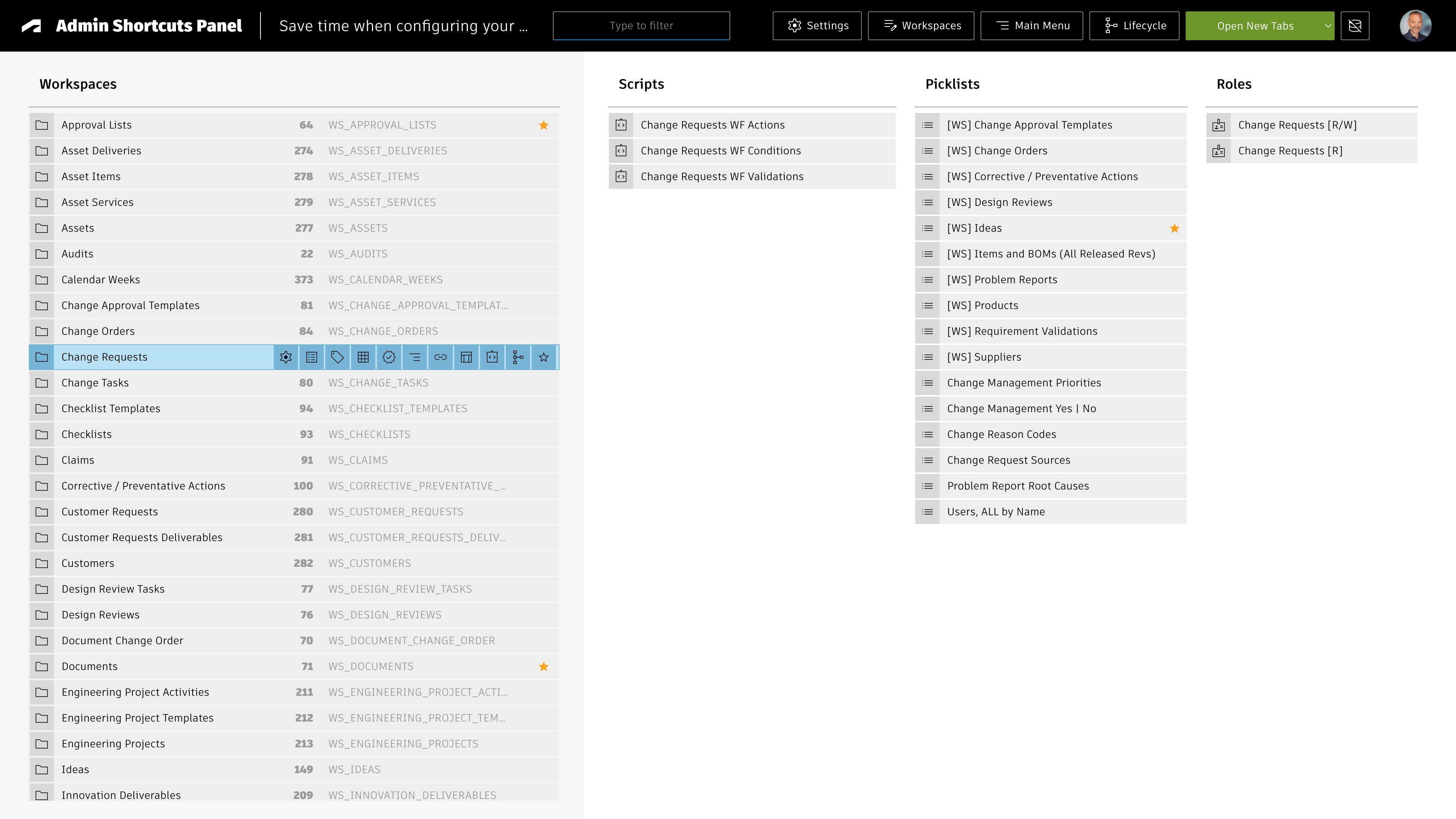Click the Type to filter input field
This screenshot has height=819, width=1456.
tap(641, 26)
